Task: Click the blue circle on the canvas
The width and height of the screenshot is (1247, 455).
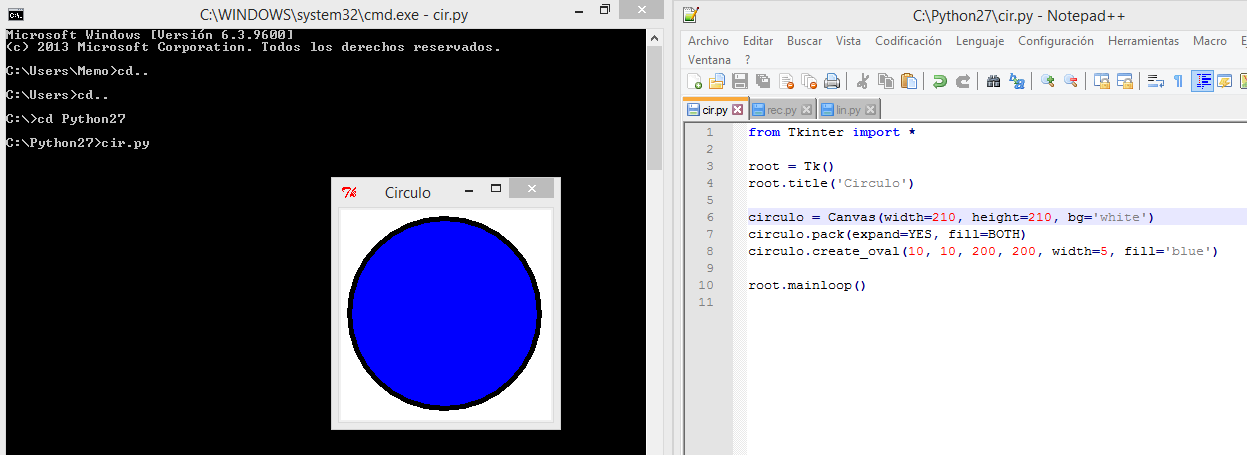Action: click(x=445, y=314)
